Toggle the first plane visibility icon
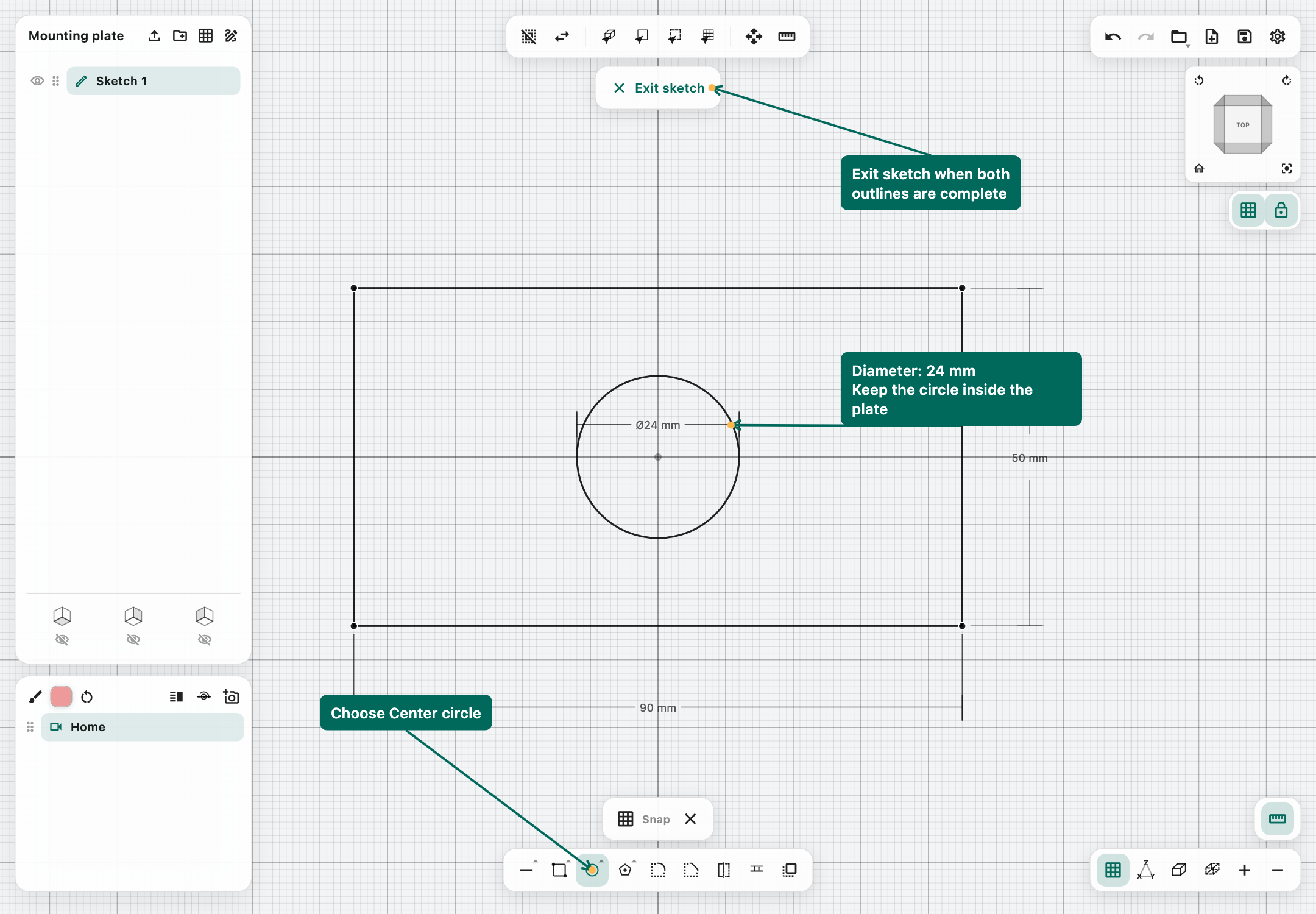1316x914 pixels. point(62,640)
